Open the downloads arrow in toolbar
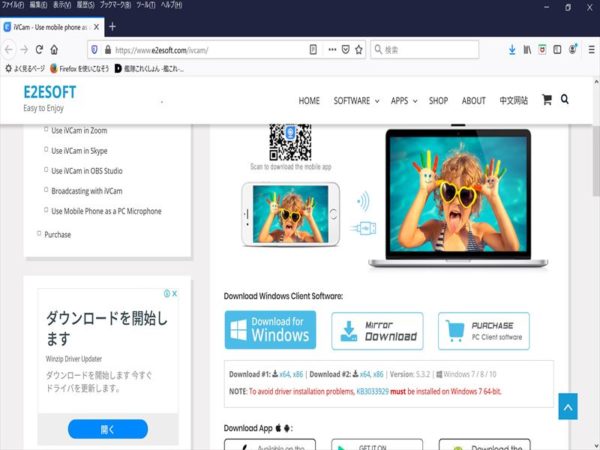This screenshot has height=450, width=600. click(512, 49)
